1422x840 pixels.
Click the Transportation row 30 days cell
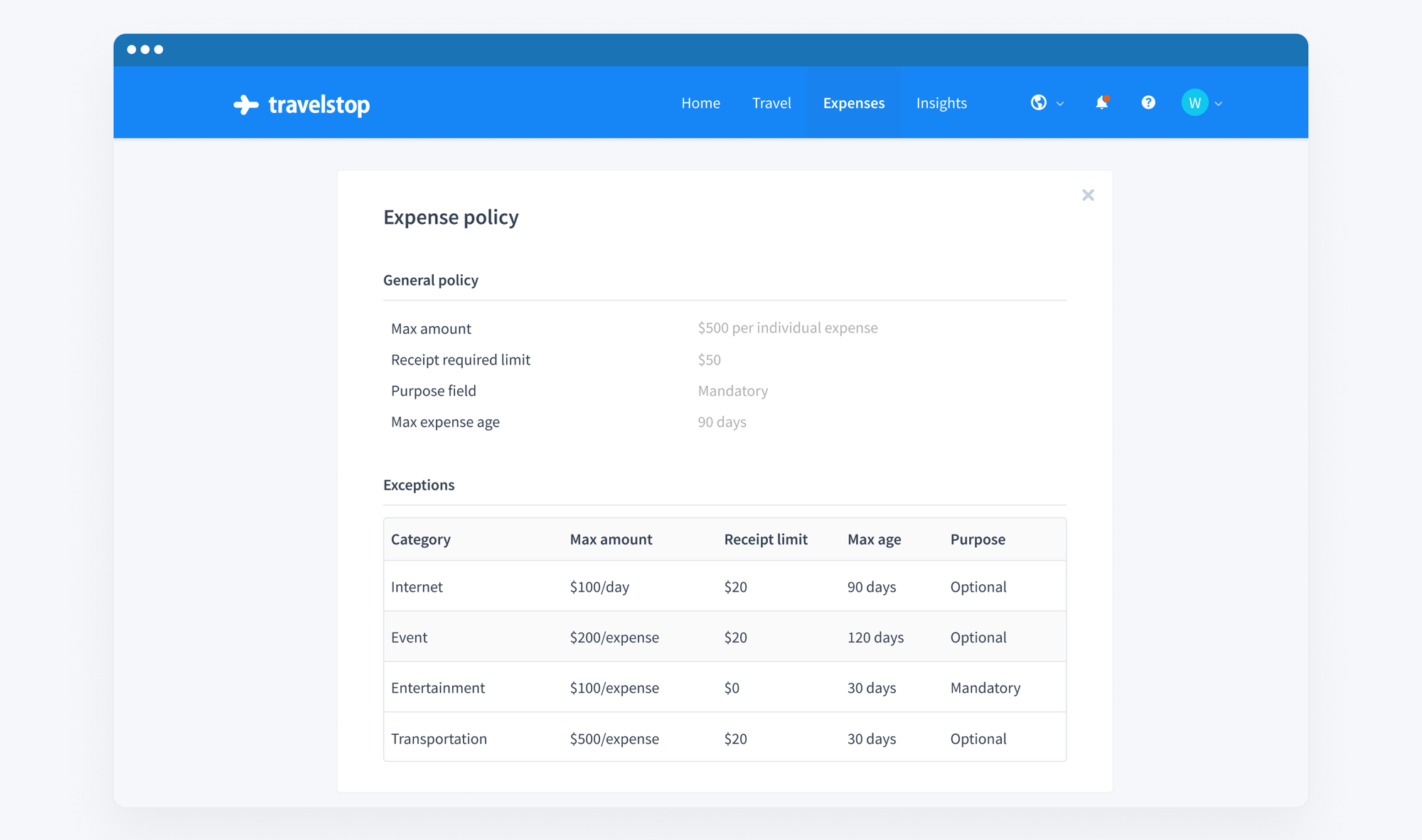pos(872,739)
